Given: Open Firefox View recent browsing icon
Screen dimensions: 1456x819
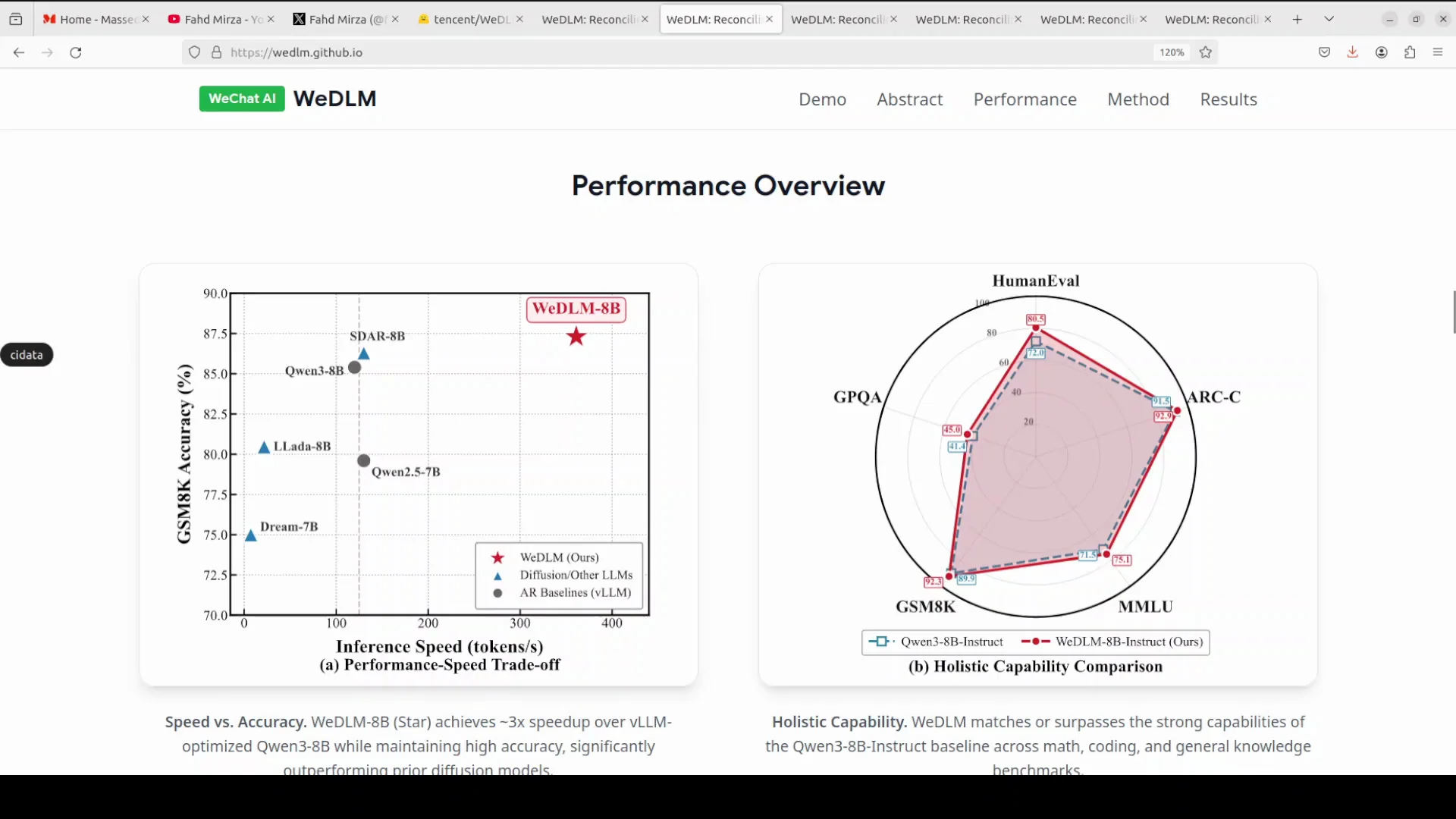Looking at the screenshot, I should point(16,19).
